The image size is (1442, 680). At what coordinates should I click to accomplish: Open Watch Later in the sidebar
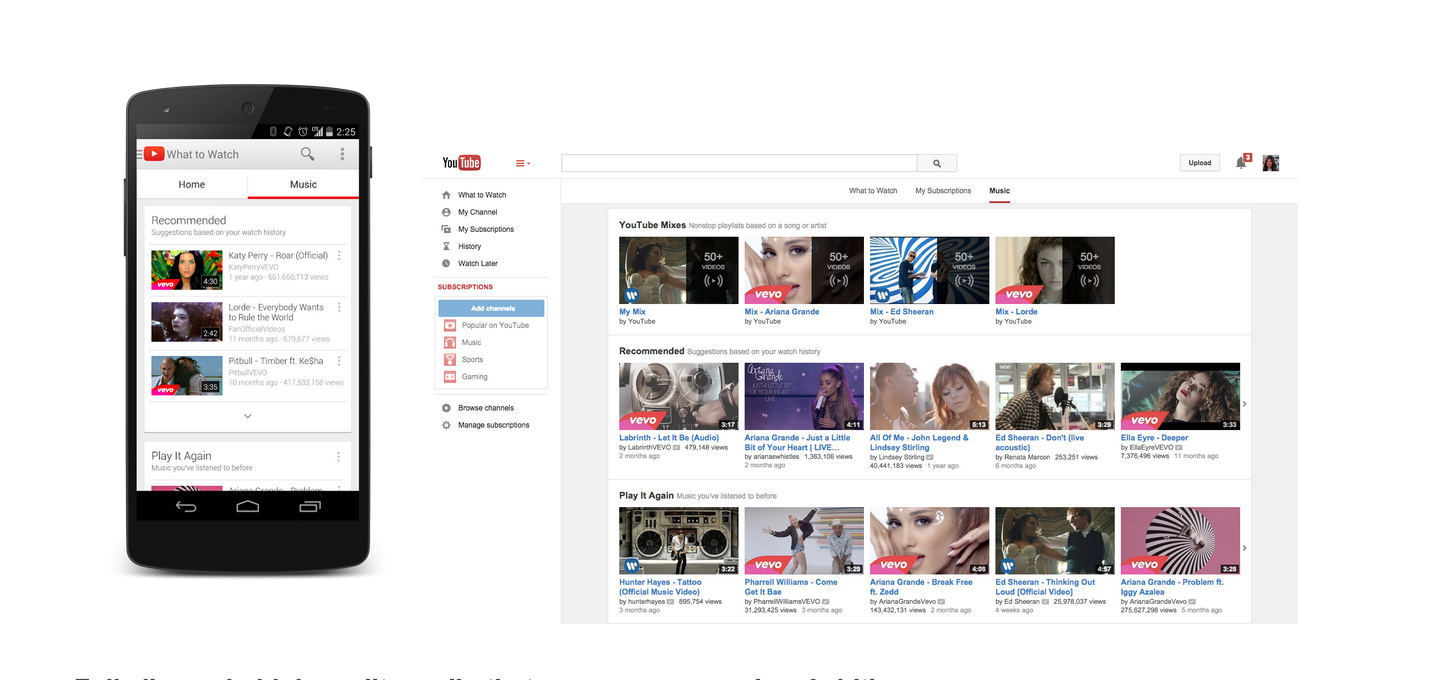478,263
